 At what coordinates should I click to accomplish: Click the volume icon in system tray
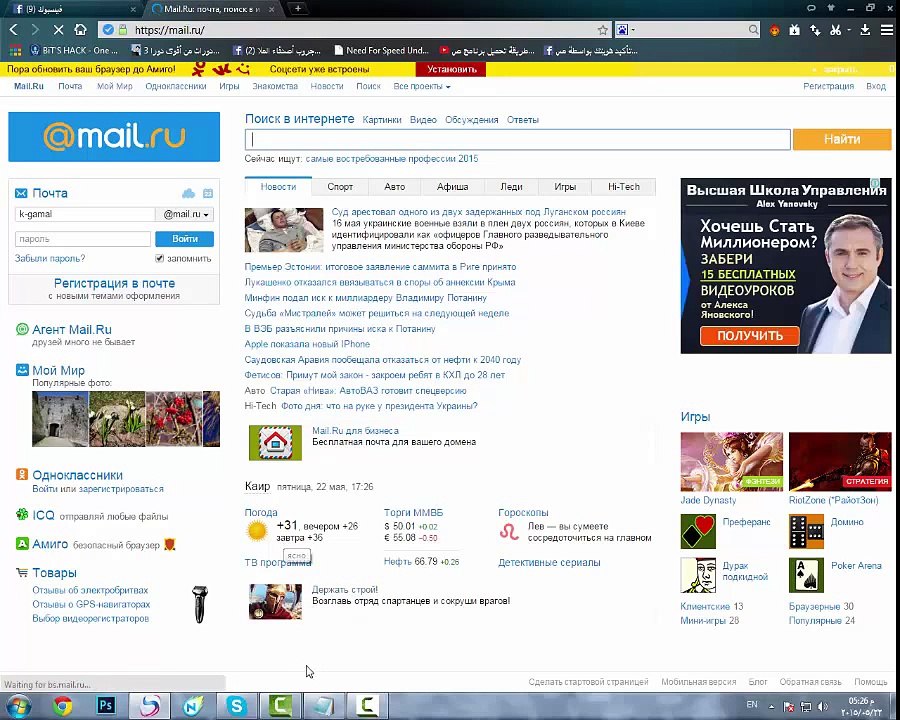(823, 706)
